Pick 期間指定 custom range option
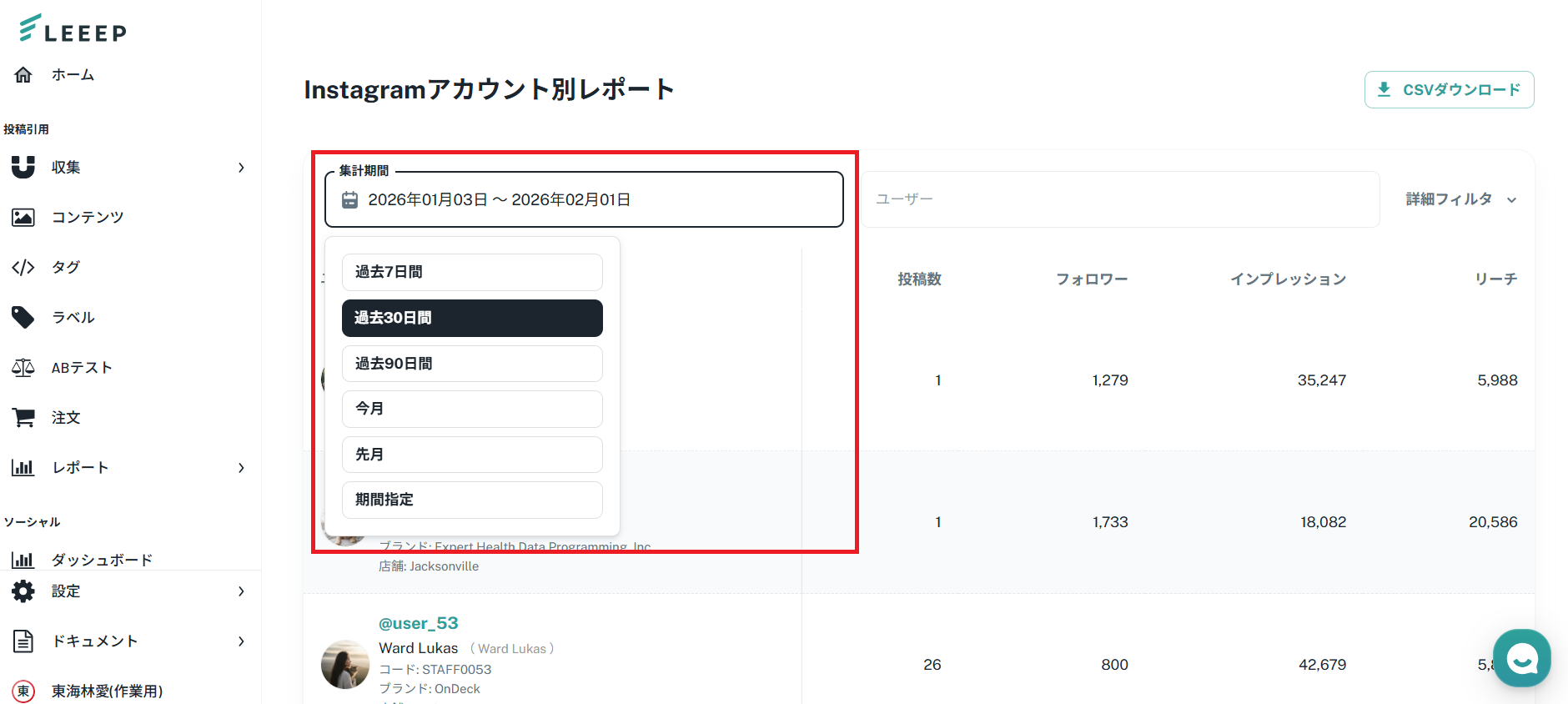Image resolution: width=1568 pixels, height=704 pixels. coord(472,500)
